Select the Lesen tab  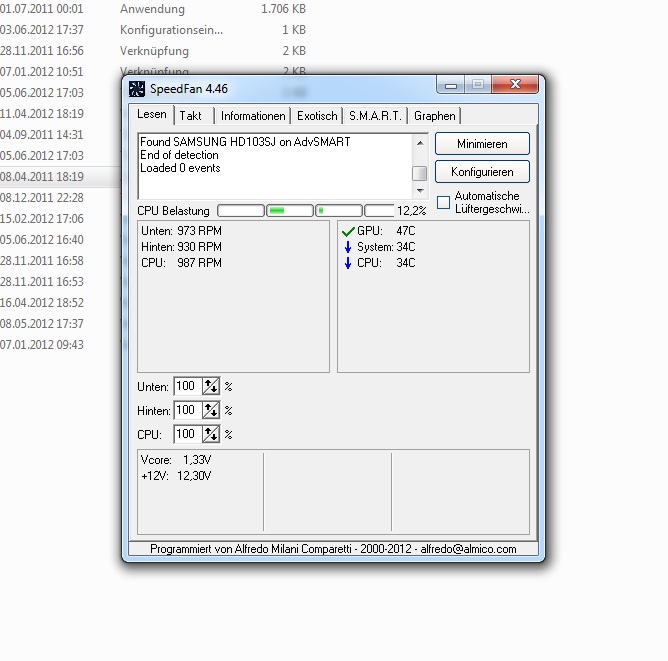[x=152, y=114]
